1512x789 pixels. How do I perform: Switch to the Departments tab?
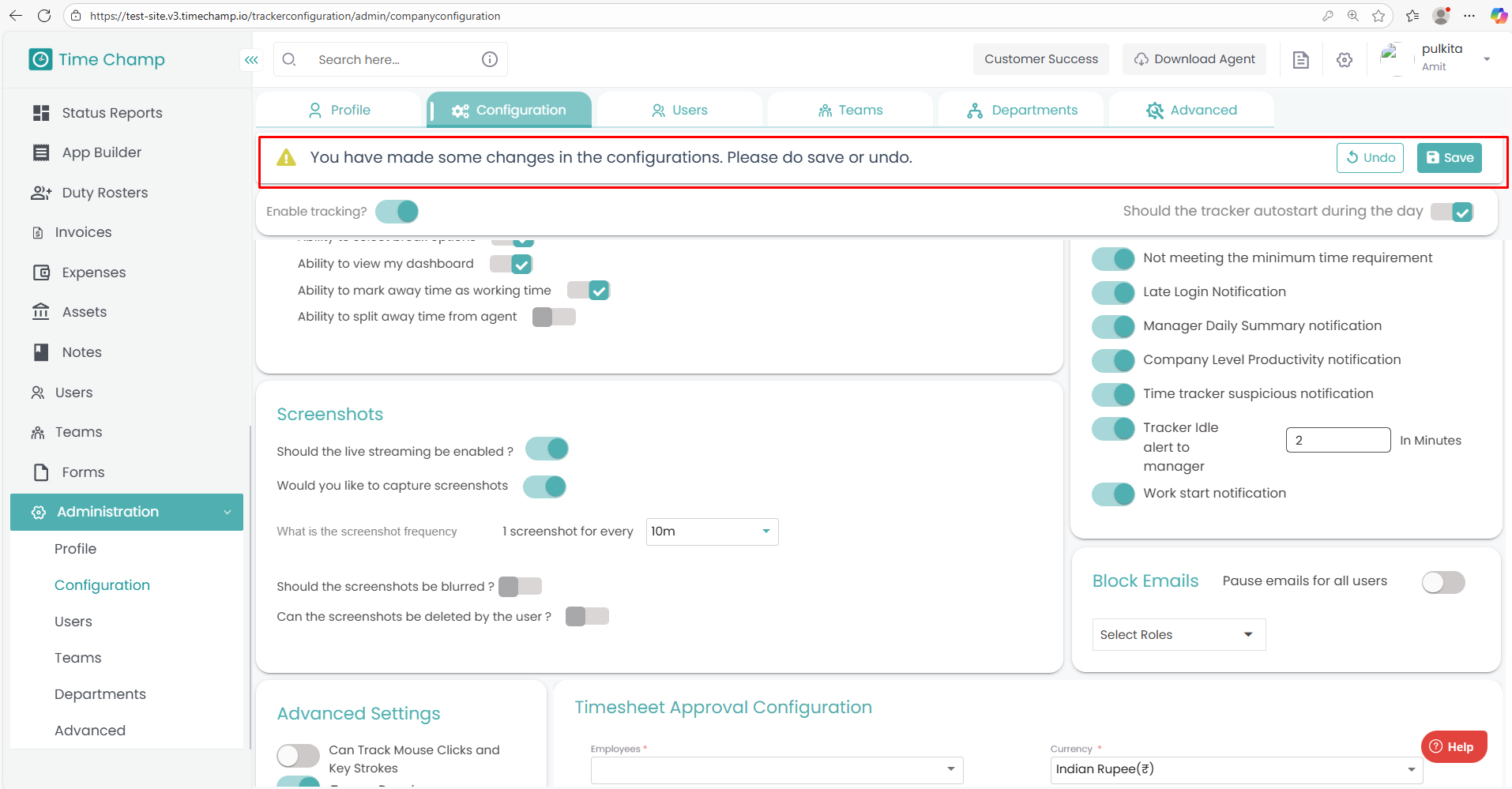click(x=1022, y=111)
